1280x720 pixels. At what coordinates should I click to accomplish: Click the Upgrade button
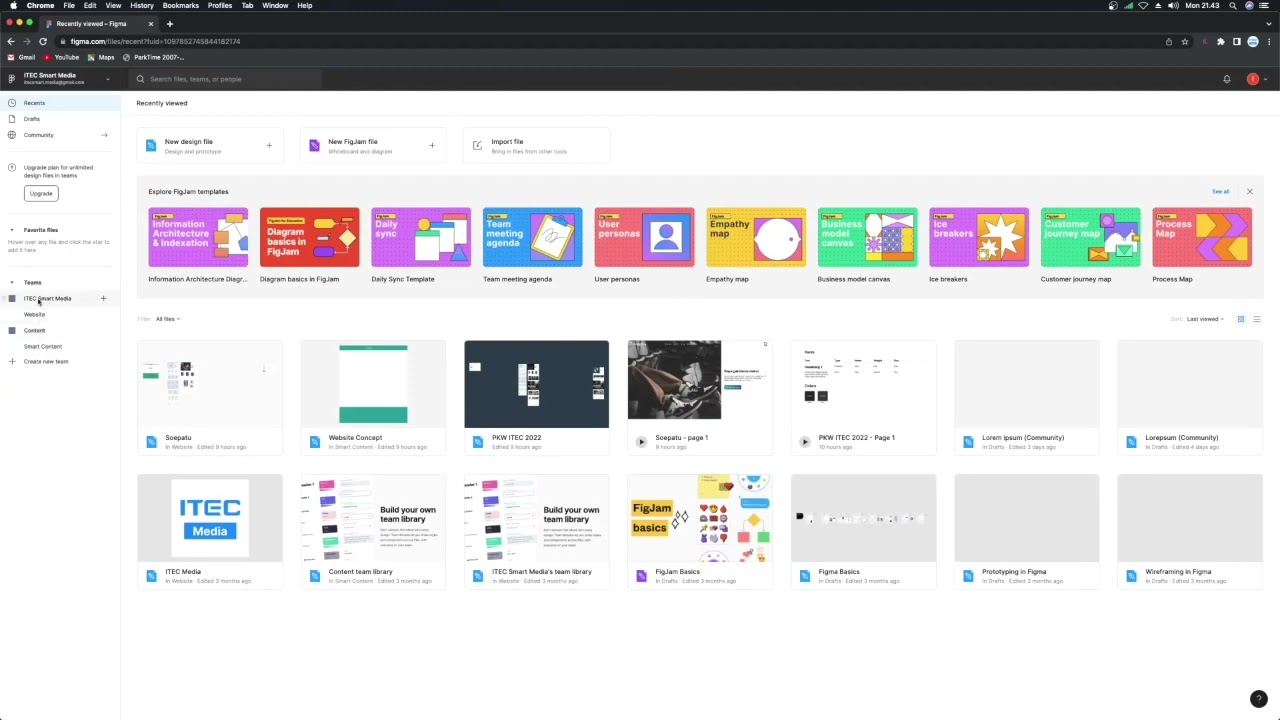[x=41, y=194]
